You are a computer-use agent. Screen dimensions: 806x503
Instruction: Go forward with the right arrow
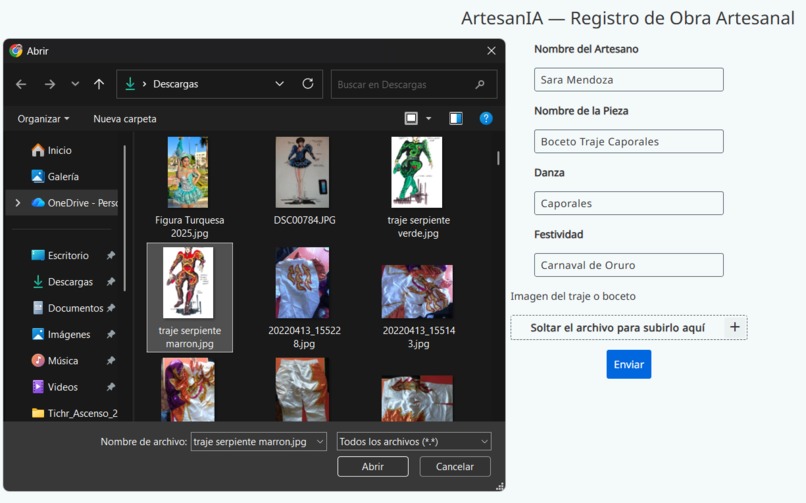[50, 84]
